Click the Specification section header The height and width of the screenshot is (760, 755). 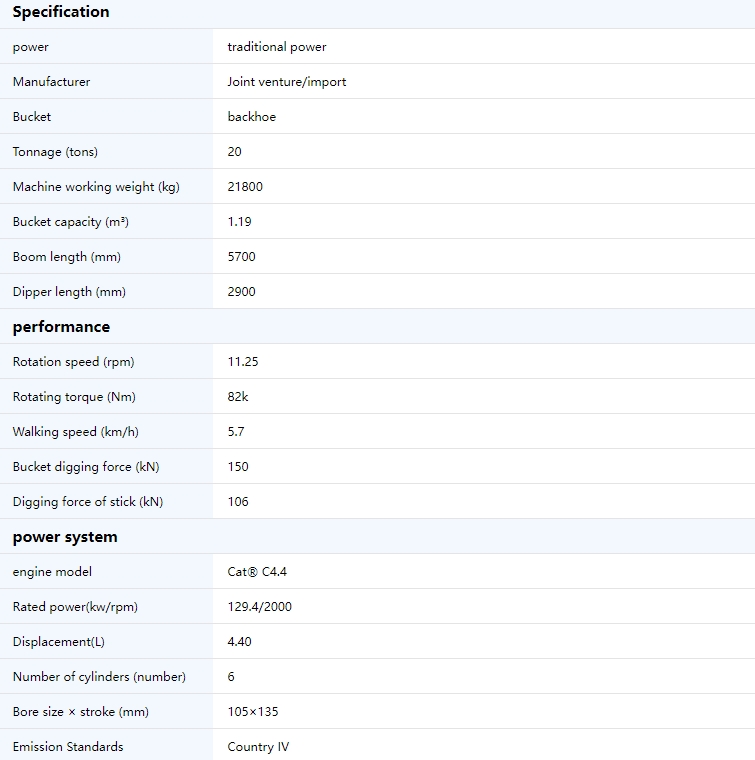[x=61, y=12]
